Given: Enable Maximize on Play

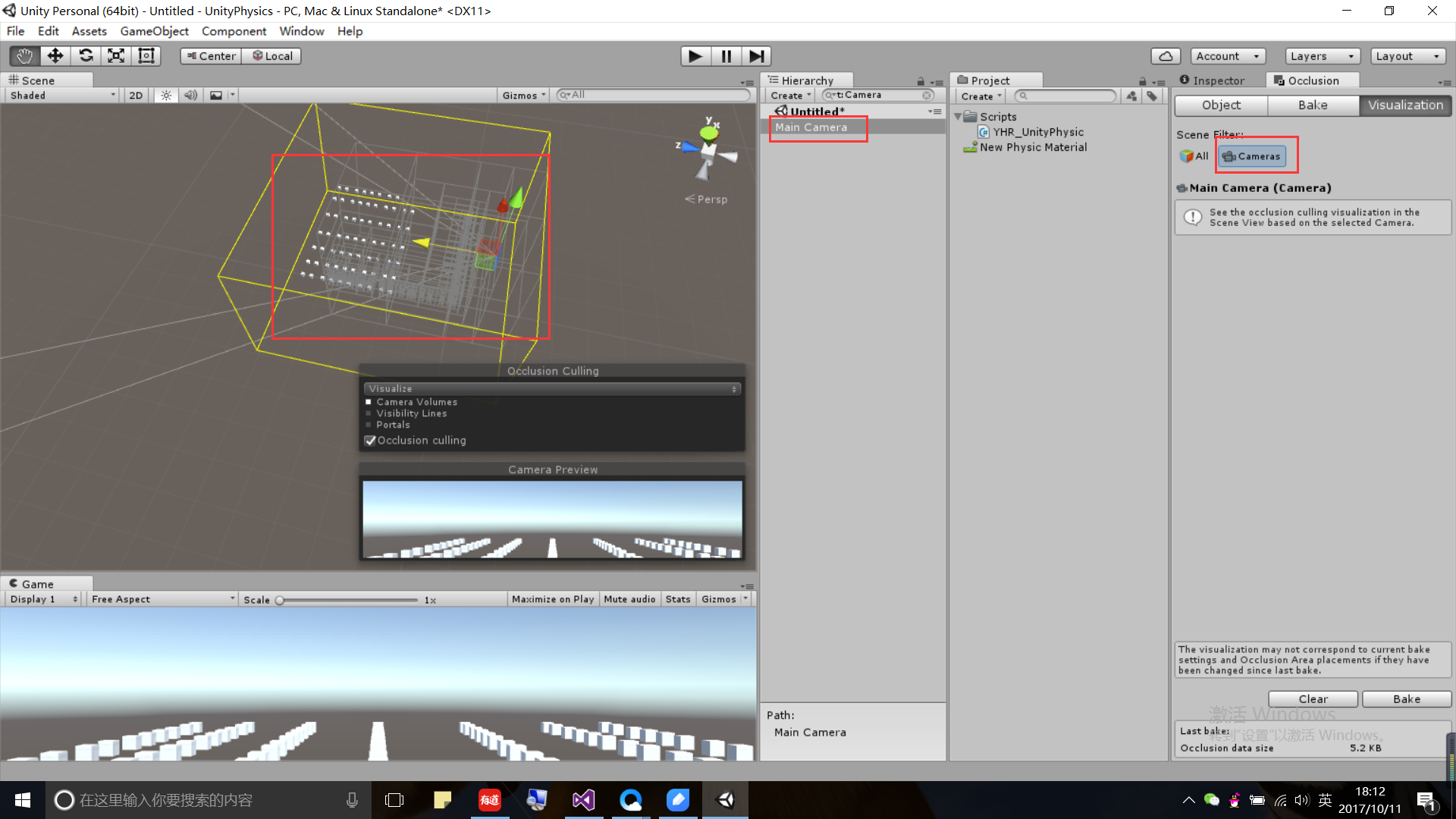Looking at the screenshot, I should (552, 599).
